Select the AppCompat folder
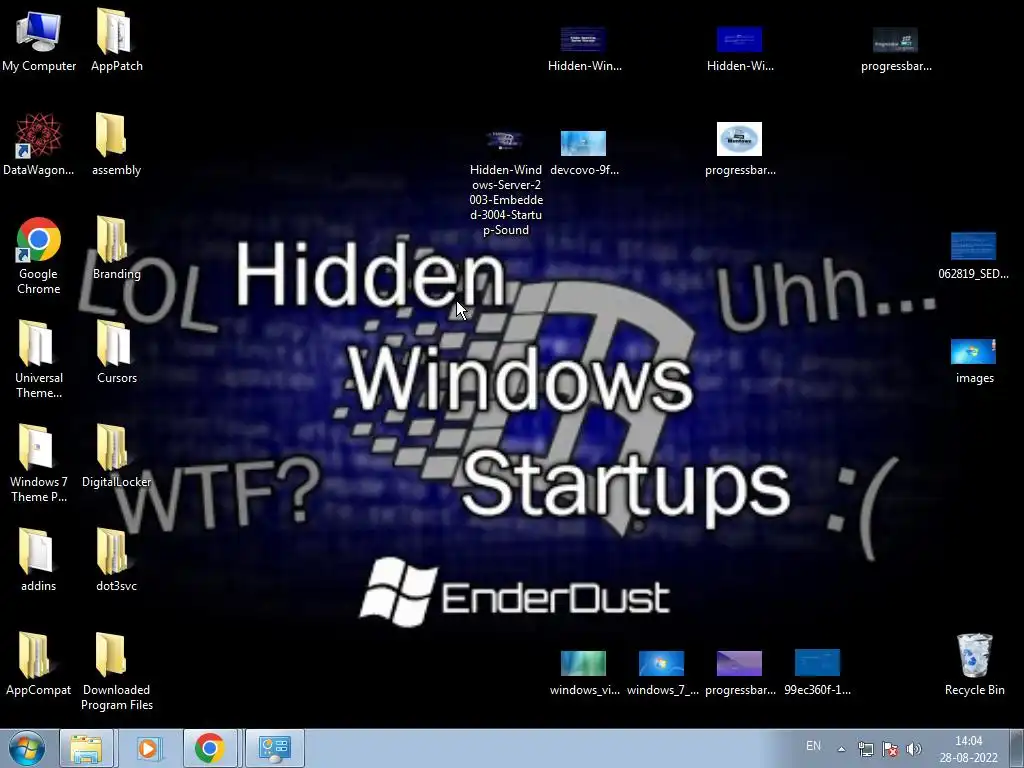The image size is (1024, 768). pos(39,664)
